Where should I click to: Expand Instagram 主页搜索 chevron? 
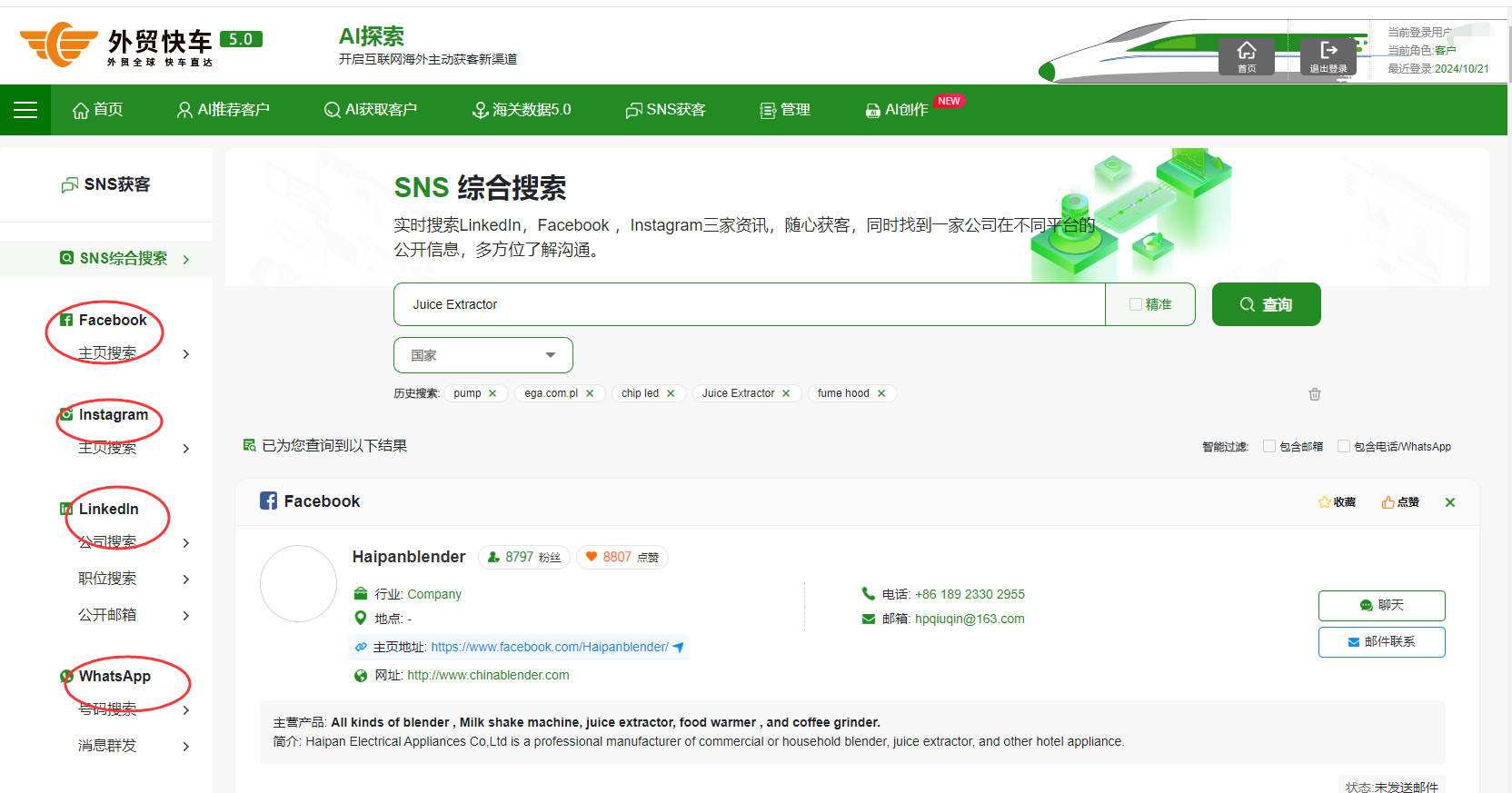coord(186,449)
